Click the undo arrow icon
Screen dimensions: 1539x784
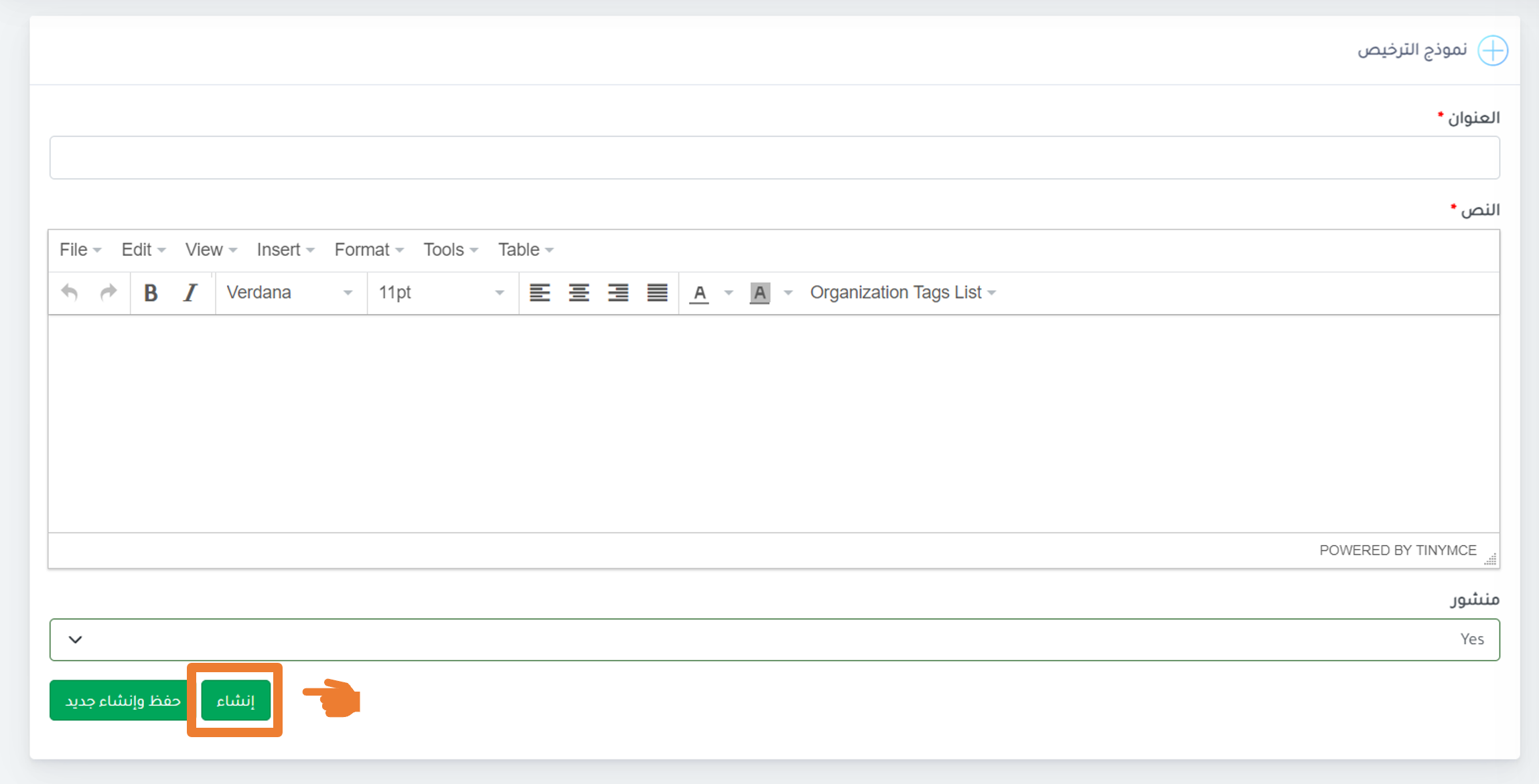[x=70, y=293]
